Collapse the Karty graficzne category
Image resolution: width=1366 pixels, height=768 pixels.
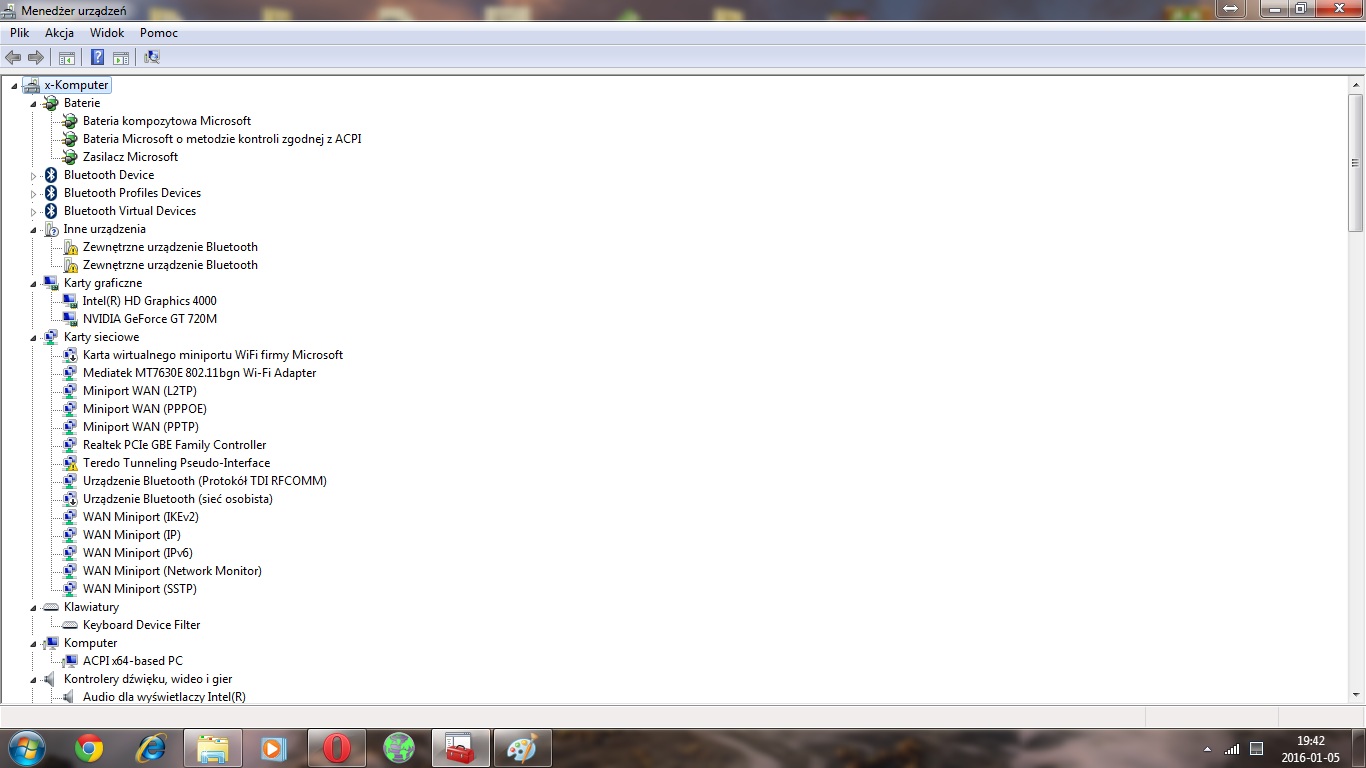point(33,283)
